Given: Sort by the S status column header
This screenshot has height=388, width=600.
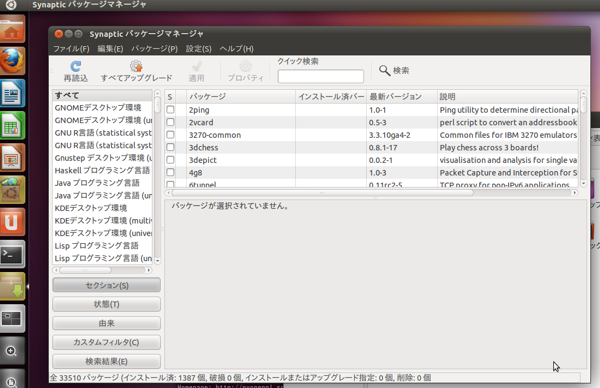Looking at the screenshot, I should point(170,97).
